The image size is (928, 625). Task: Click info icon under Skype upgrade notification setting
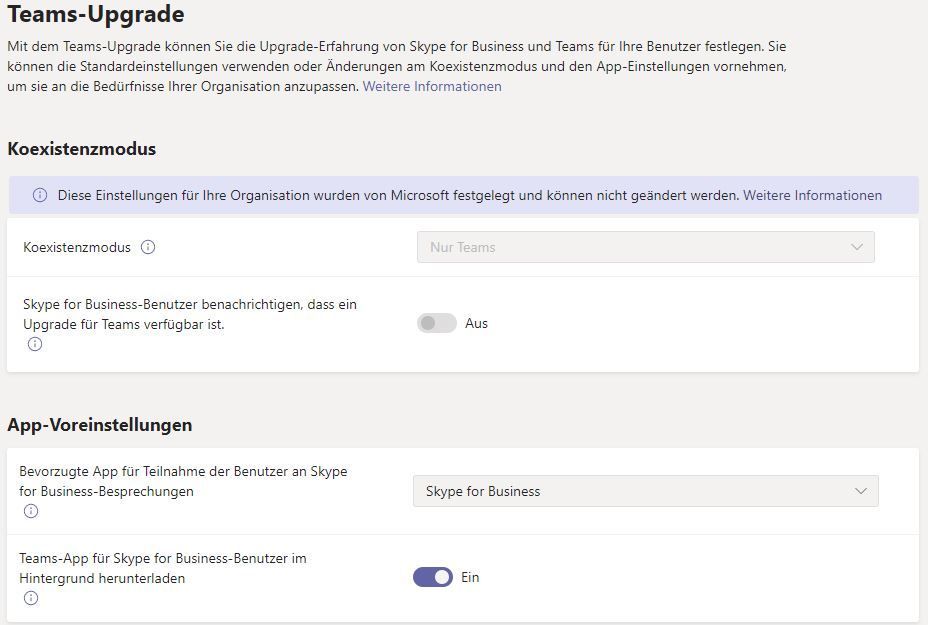click(x=35, y=344)
